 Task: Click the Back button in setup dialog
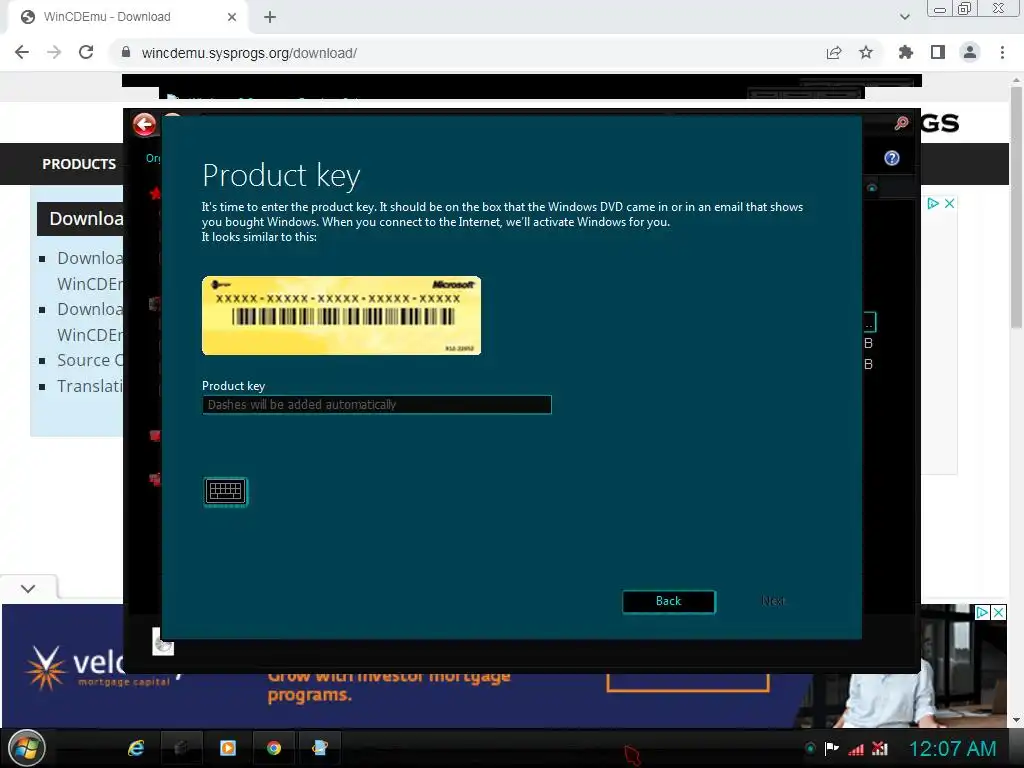click(x=669, y=601)
